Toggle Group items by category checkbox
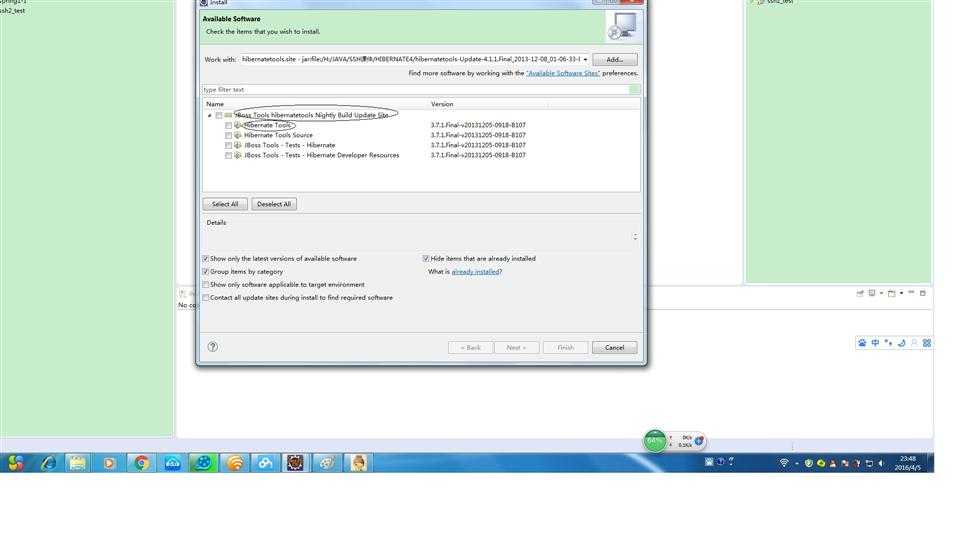Screen dimensions: 960x540 206,271
